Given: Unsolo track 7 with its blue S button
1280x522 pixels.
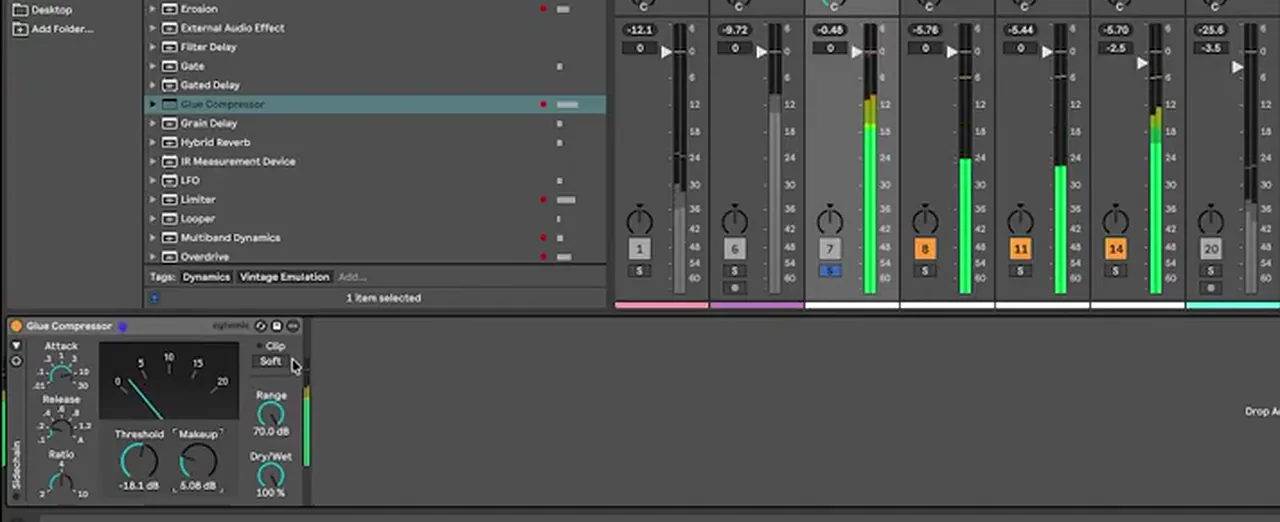Looking at the screenshot, I should tap(830, 271).
